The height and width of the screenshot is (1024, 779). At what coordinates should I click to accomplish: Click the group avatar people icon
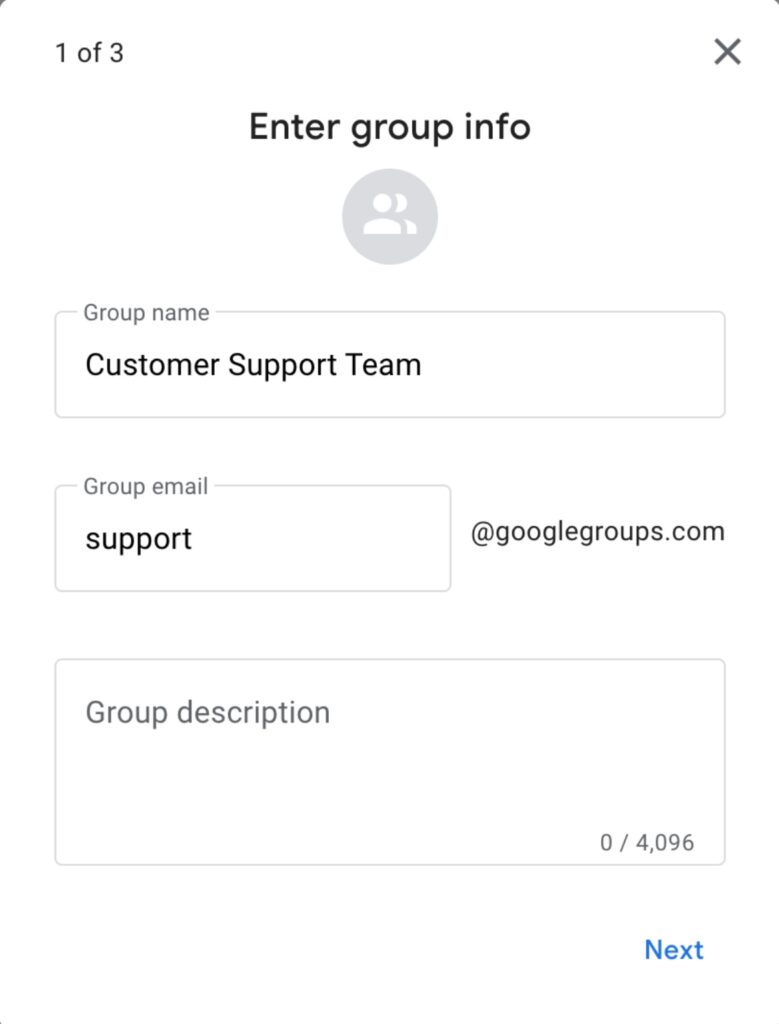tap(390, 216)
